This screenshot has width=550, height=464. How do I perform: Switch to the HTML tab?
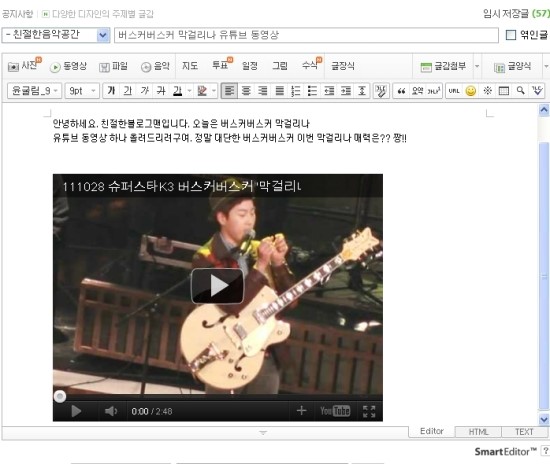pyautogui.click(x=478, y=432)
